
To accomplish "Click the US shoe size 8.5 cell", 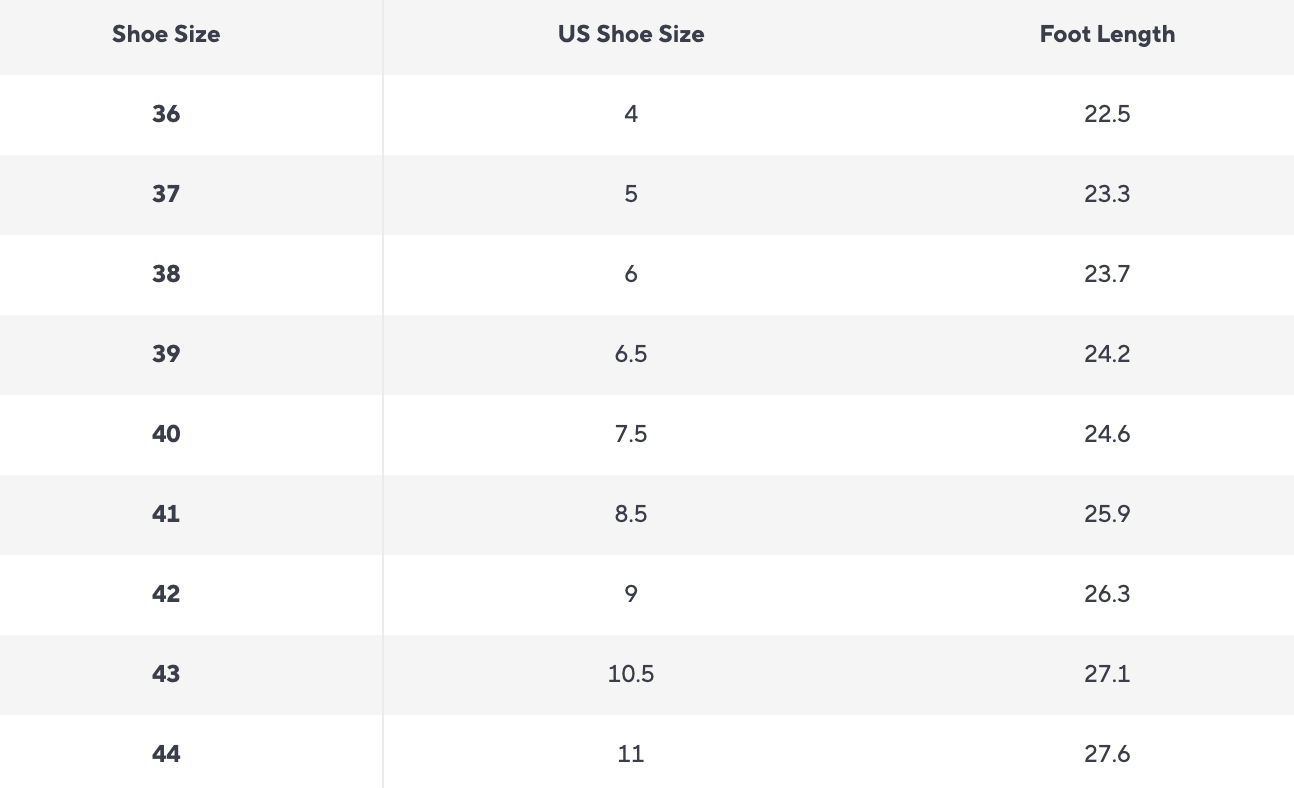I will point(631,514).
